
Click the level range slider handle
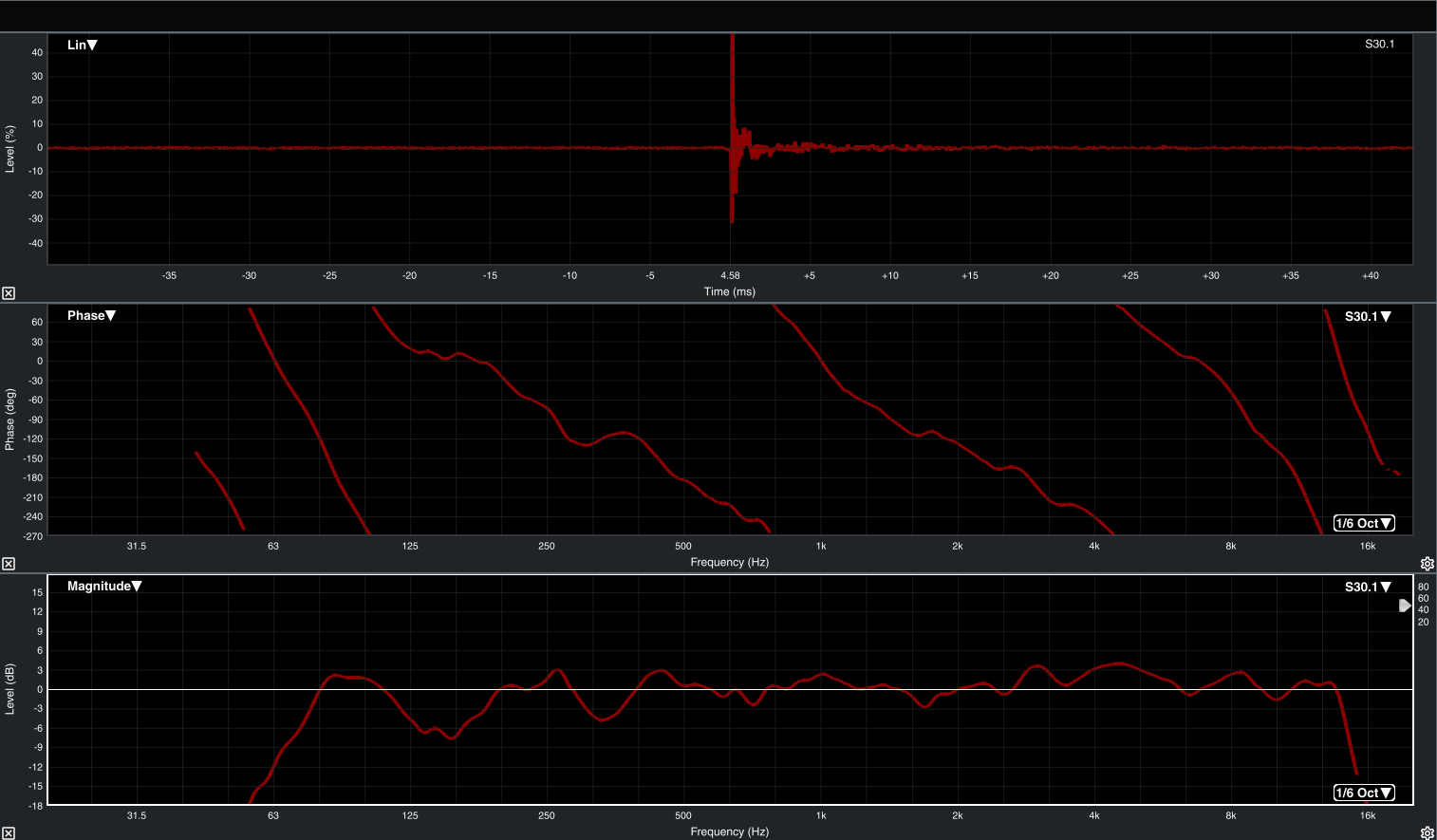[1405, 606]
